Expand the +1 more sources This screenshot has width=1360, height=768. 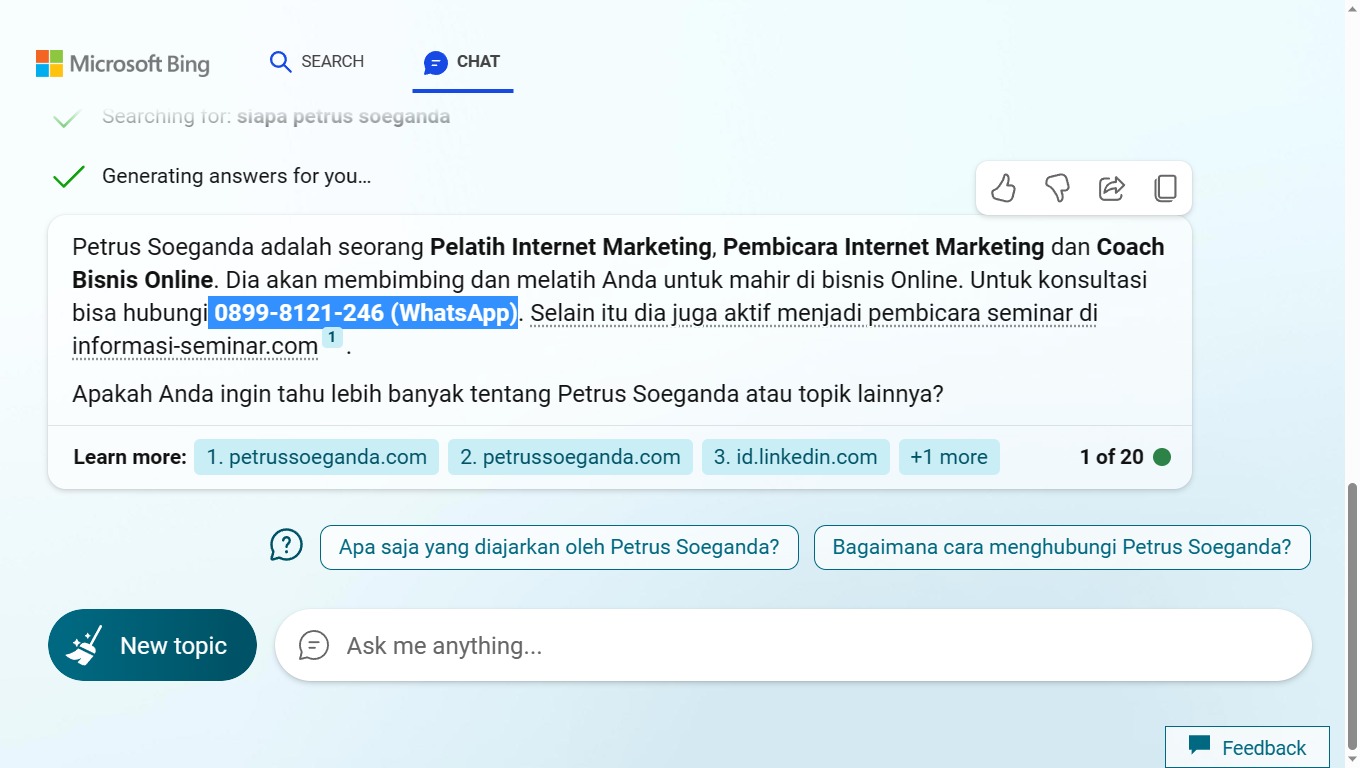point(949,457)
